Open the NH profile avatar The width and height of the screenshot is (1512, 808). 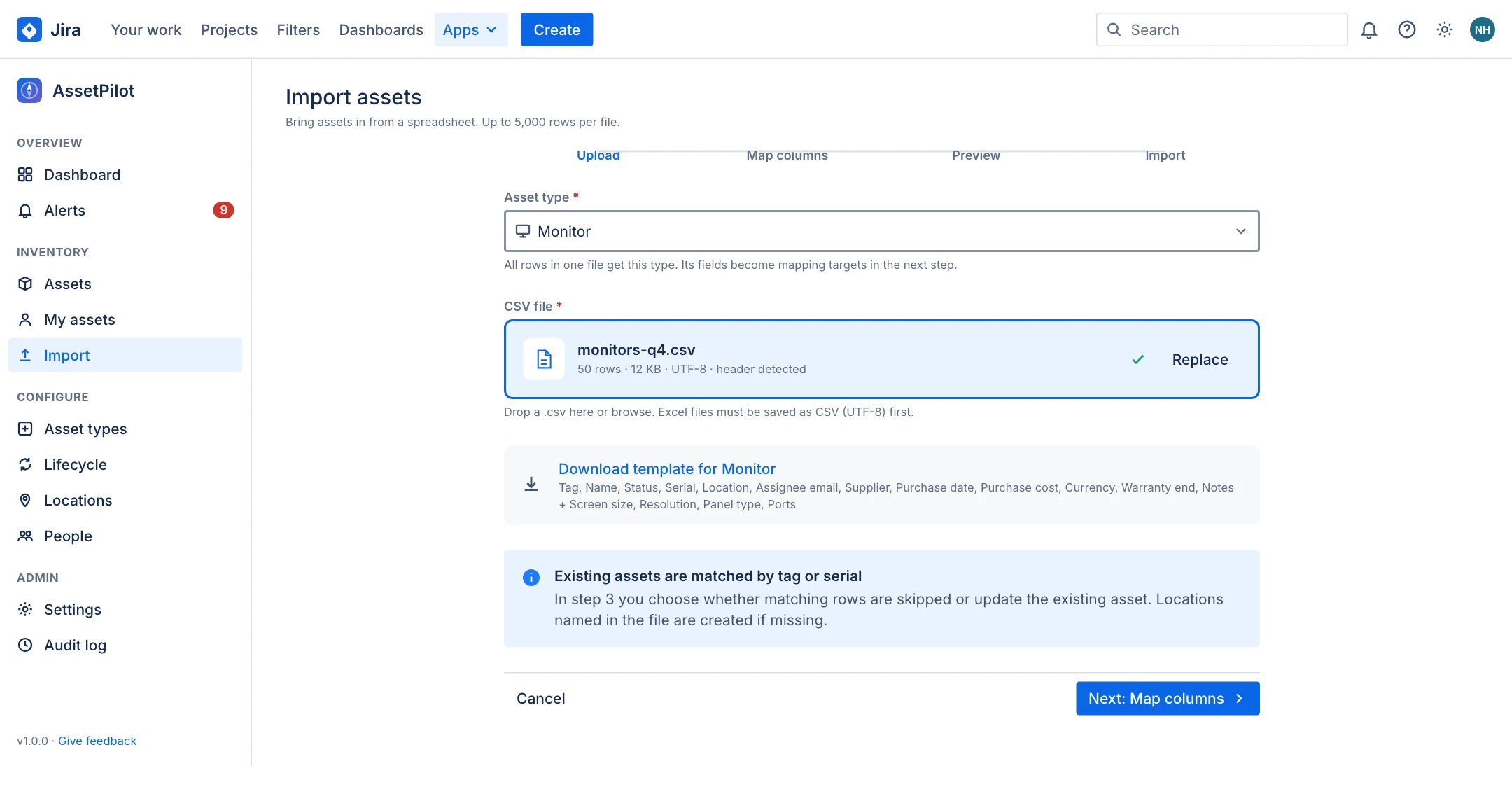[x=1482, y=29]
